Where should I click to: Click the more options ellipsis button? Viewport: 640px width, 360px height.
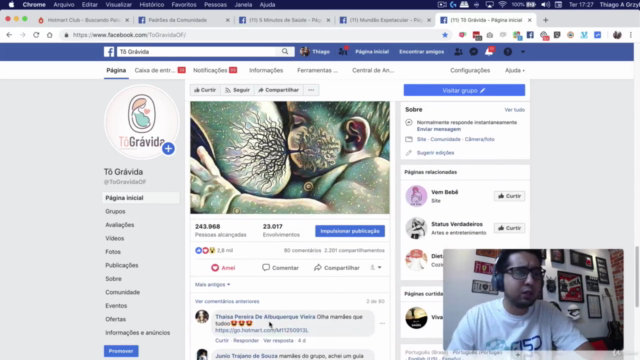311,90
